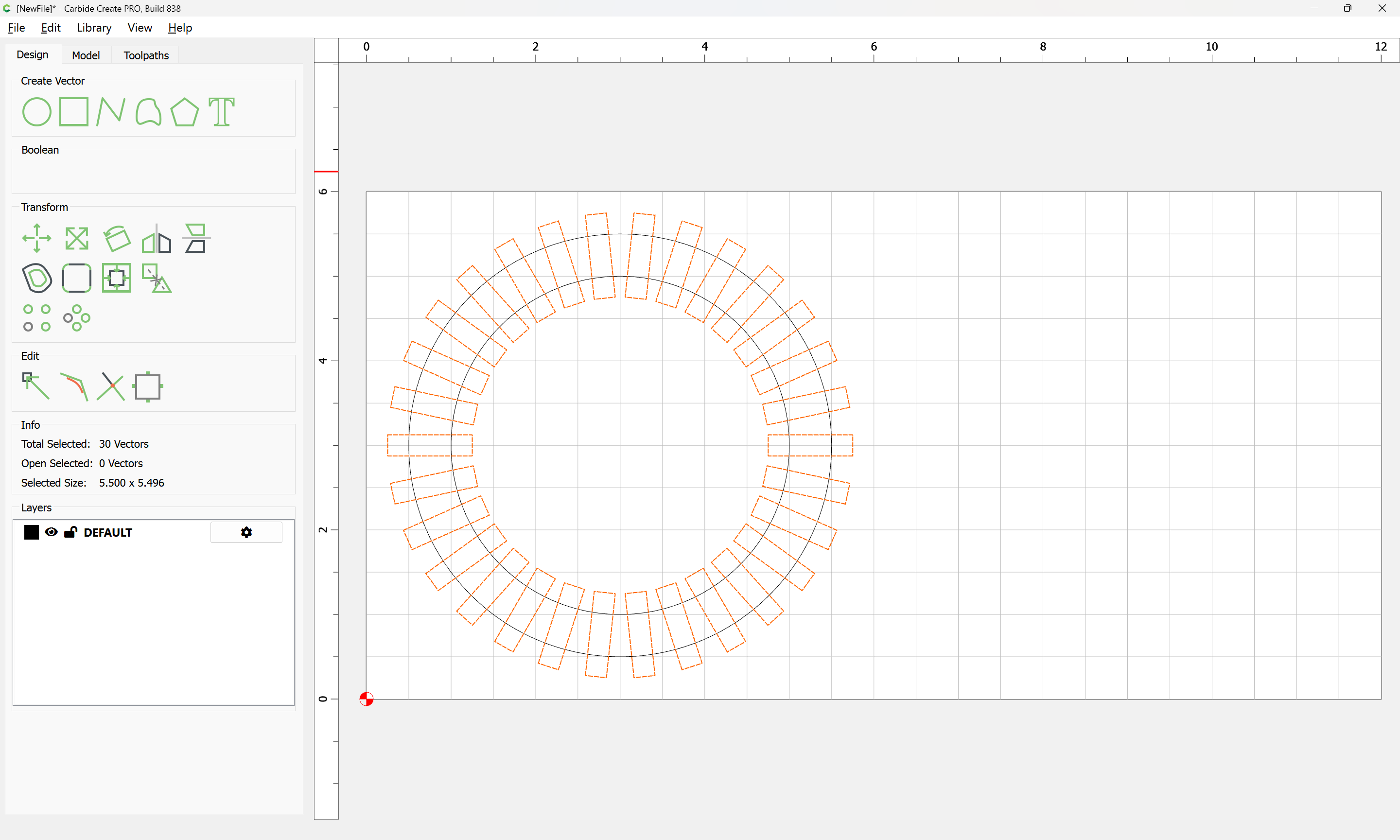Open the View menu

[140, 28]
